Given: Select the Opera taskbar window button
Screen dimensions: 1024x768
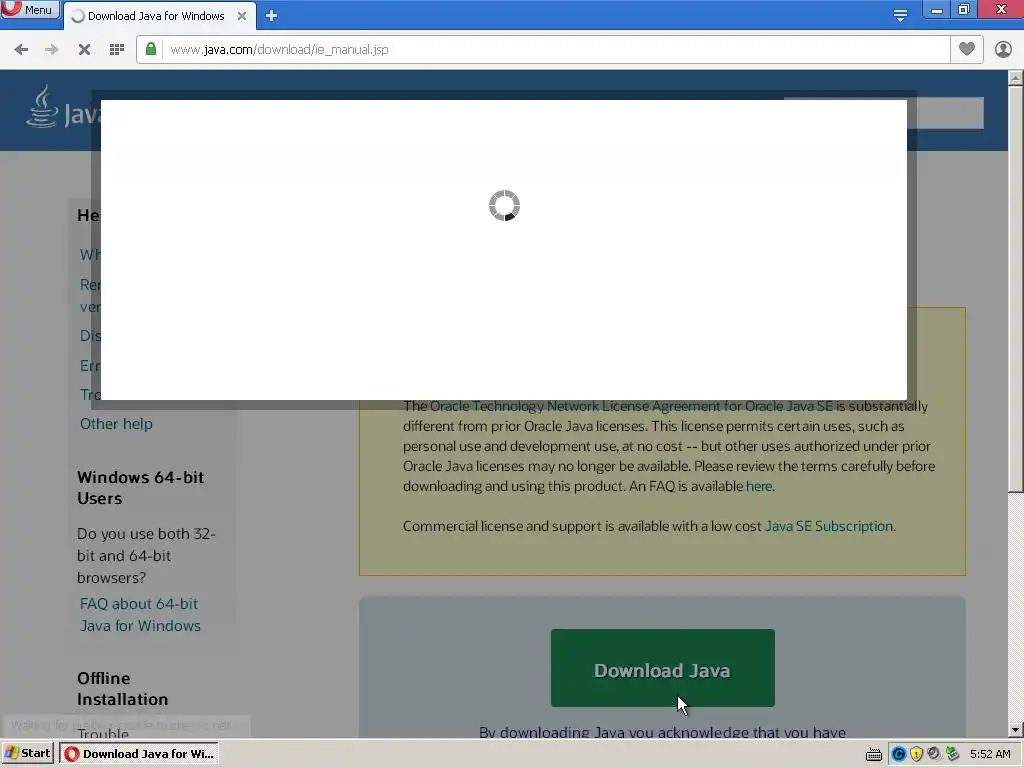Looking at the screenshot, I should tap(139, 754).
